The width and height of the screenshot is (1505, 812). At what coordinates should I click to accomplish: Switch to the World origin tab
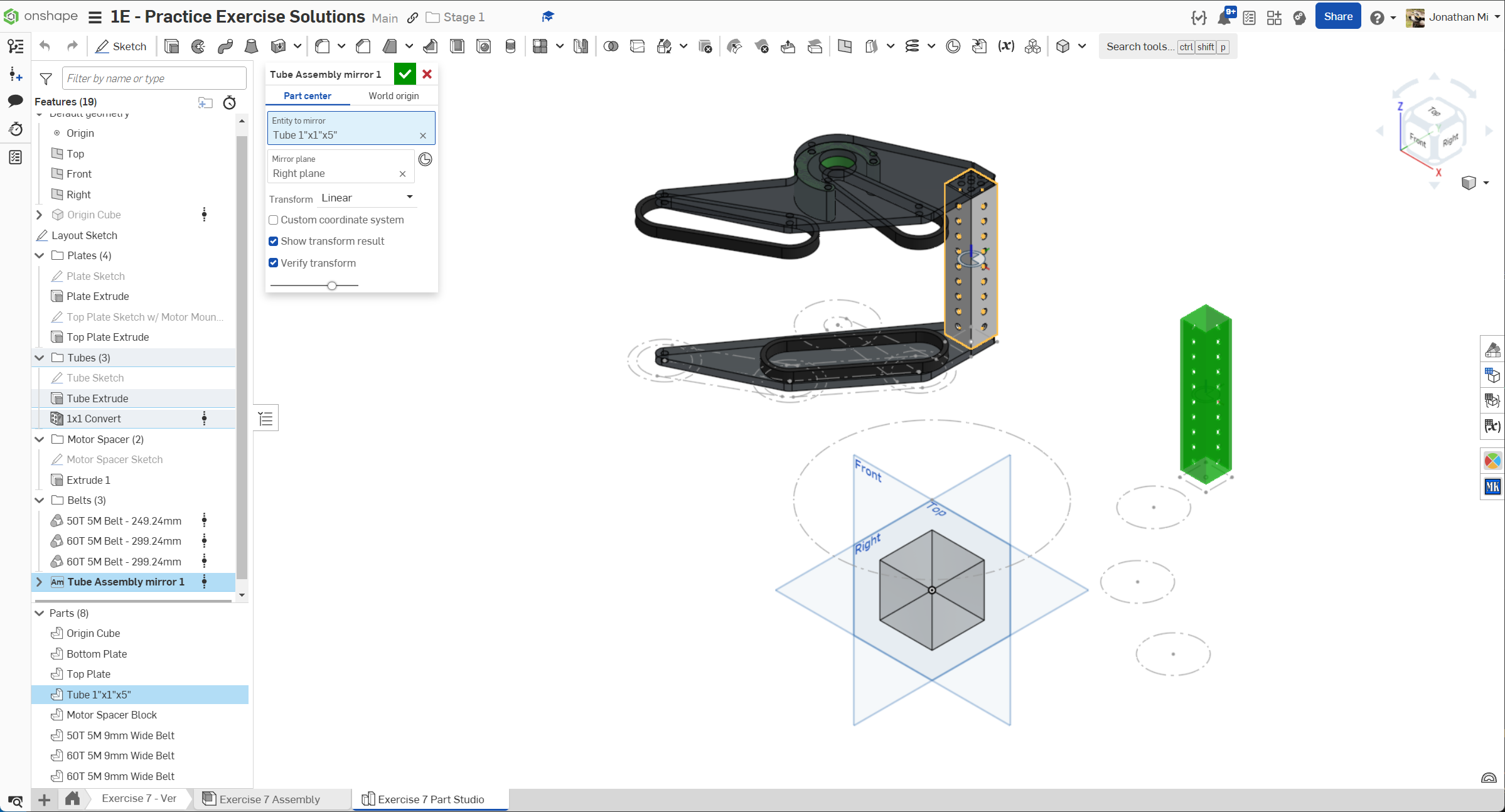(x=394, y=96)
